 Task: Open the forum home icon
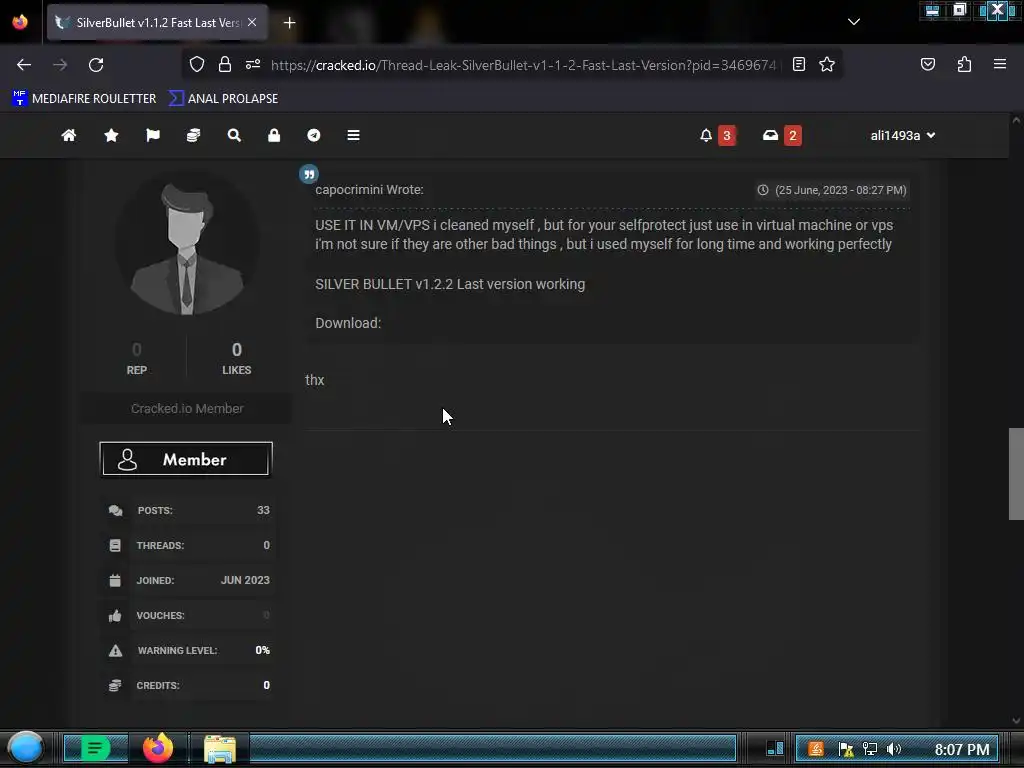click(x=69, y=135)
